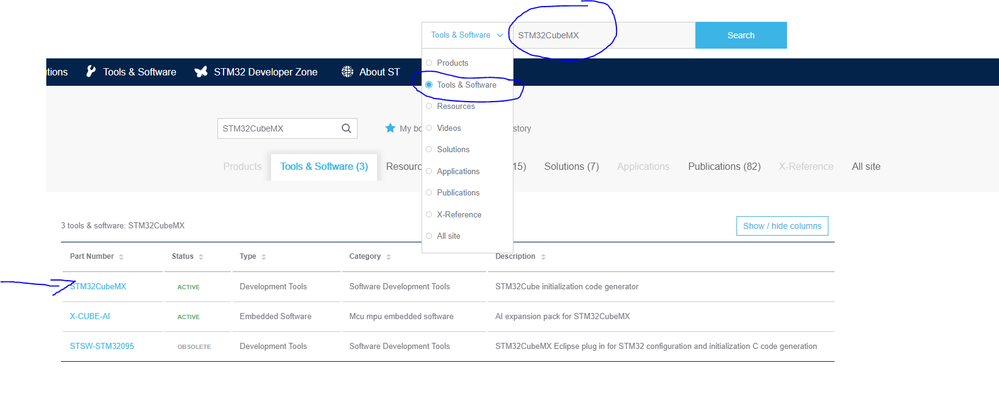Click the globe icon beside About ST

[347, 72]
